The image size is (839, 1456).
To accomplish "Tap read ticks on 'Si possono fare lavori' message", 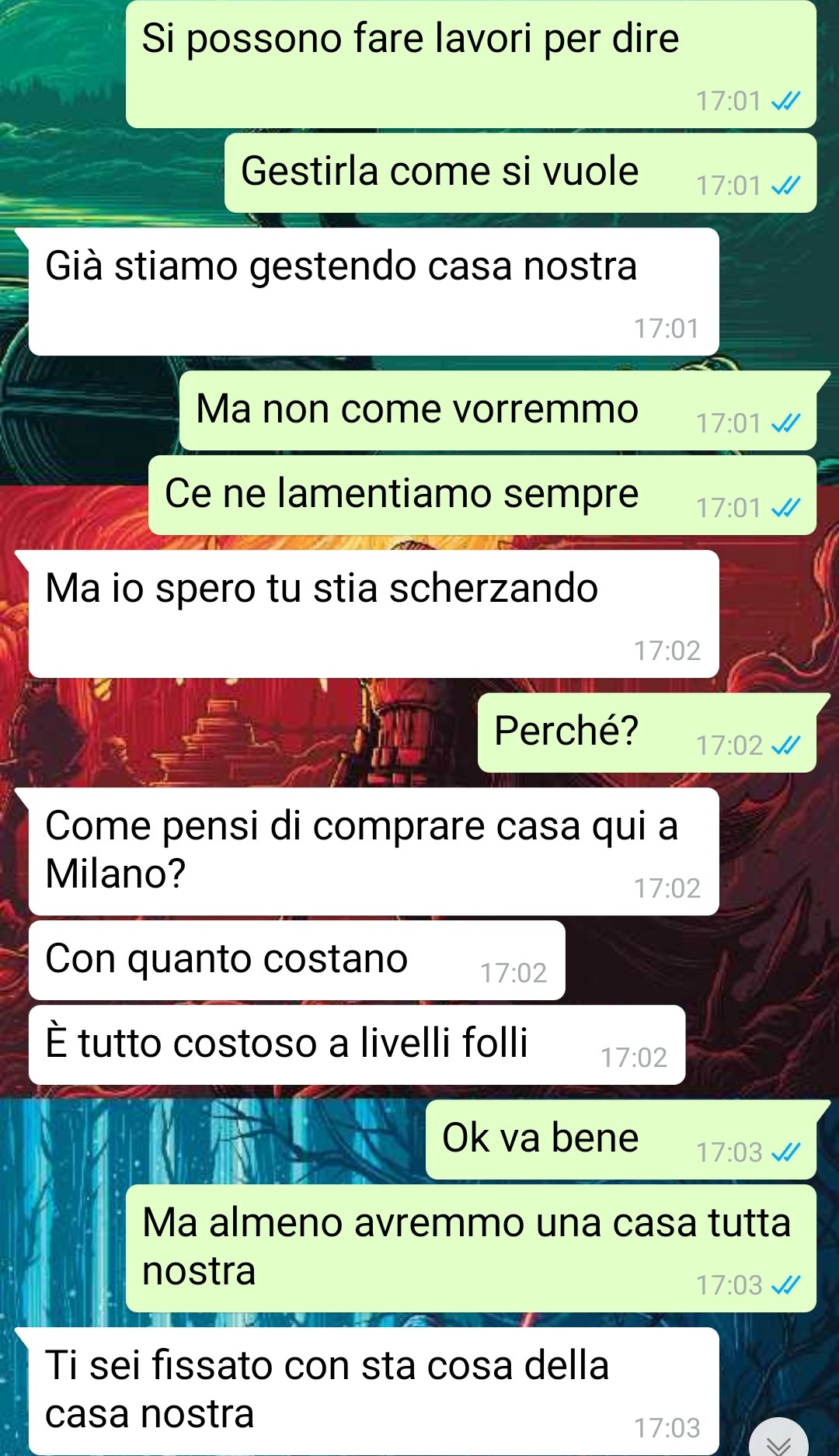I will tap(785, 101).
